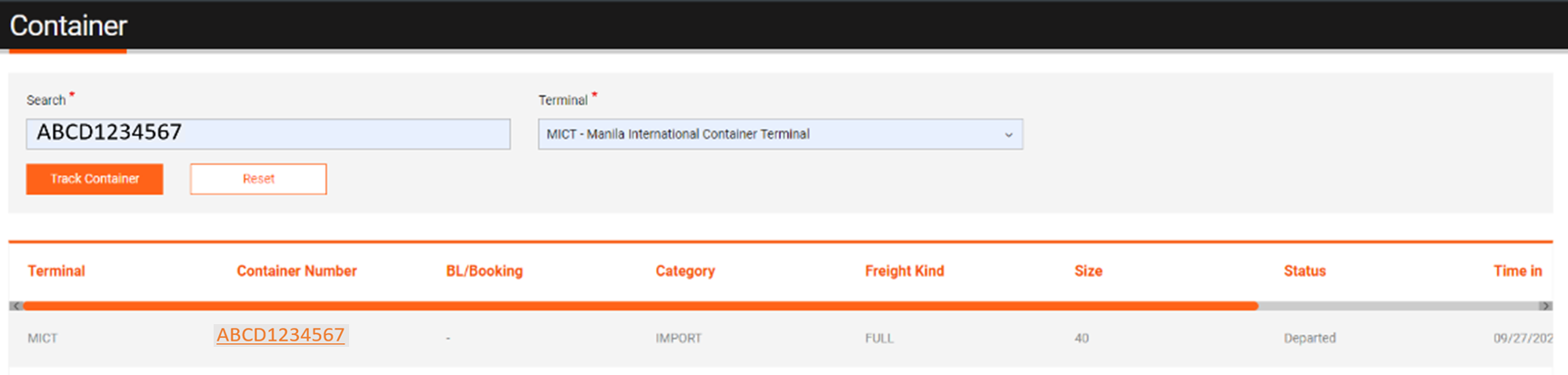This screenshot has width=1568, height=375.
Task: Select the Departed status cell
Action: pos(1310,338)
